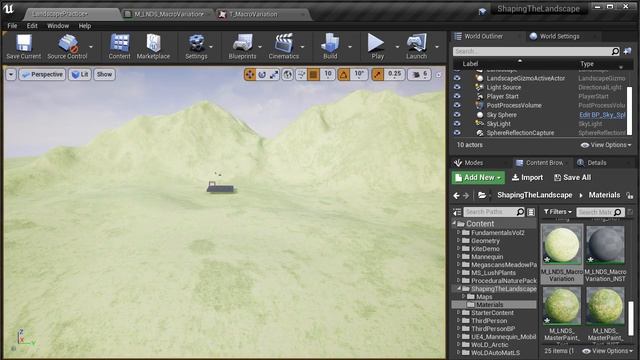Open the Filters dropdown in Content Browser
The height and width of the screenshot is (360, 640).
558,212
